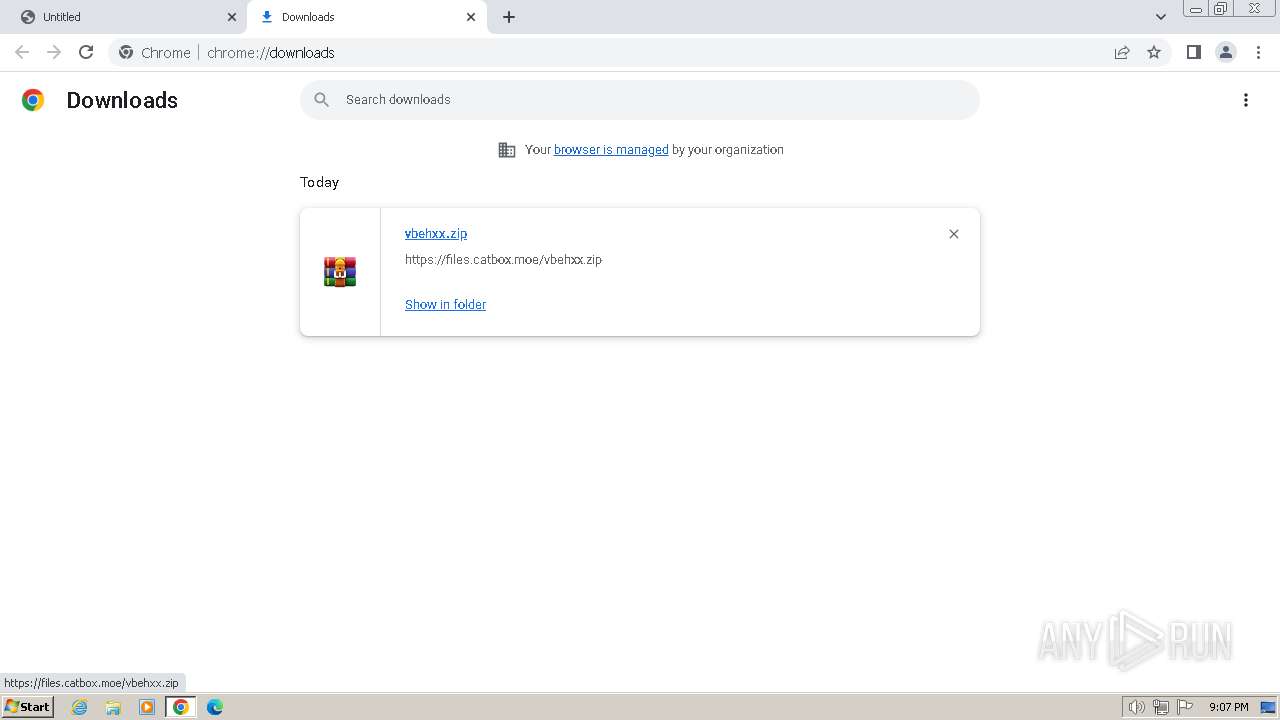Open Action Center flag icon
The width and height of the screenshot is (1280, 720).
pyautogui.click(x=1185, y=707)
